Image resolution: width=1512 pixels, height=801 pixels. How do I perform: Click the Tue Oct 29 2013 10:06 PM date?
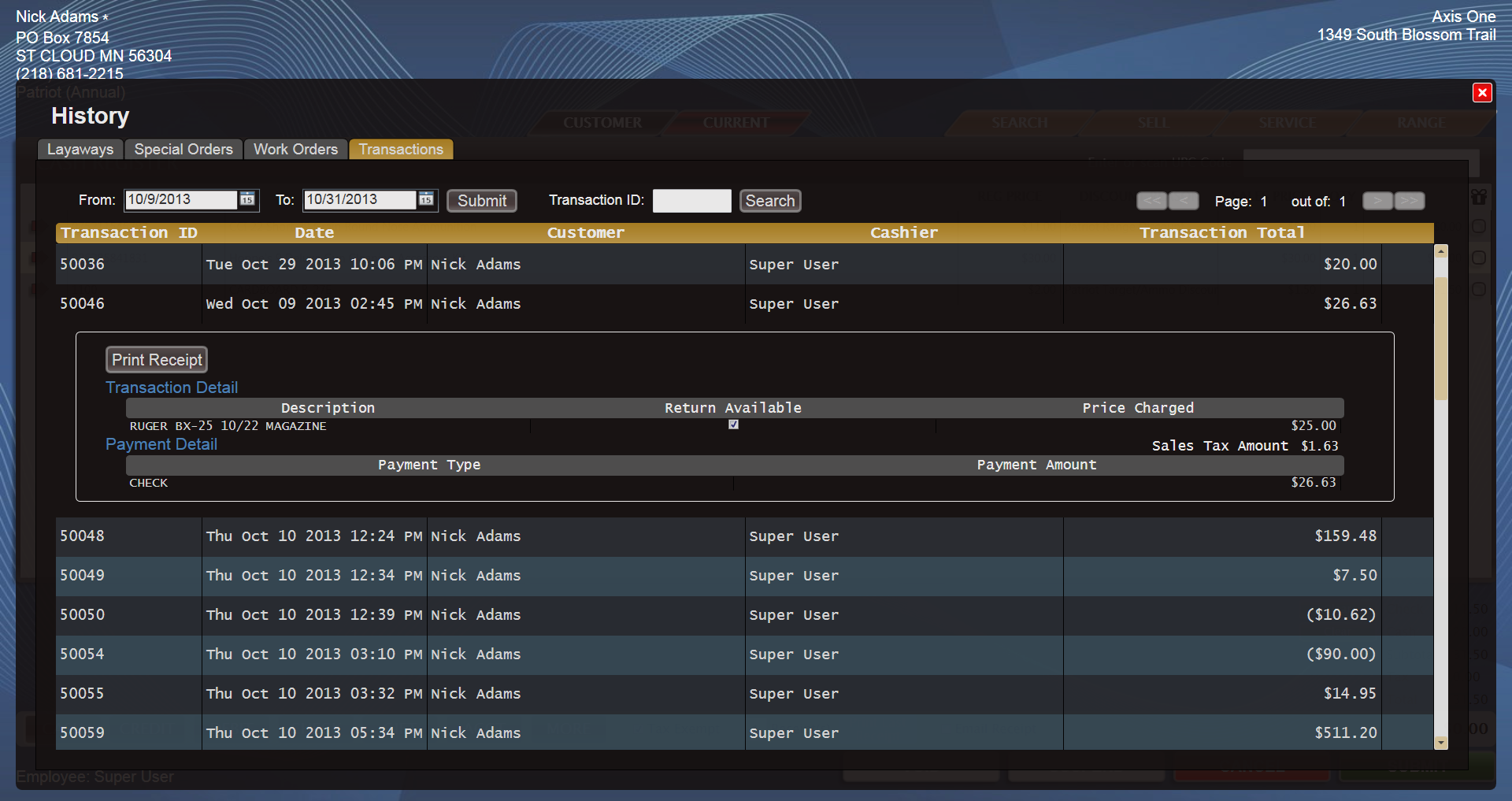click(314, 265)
